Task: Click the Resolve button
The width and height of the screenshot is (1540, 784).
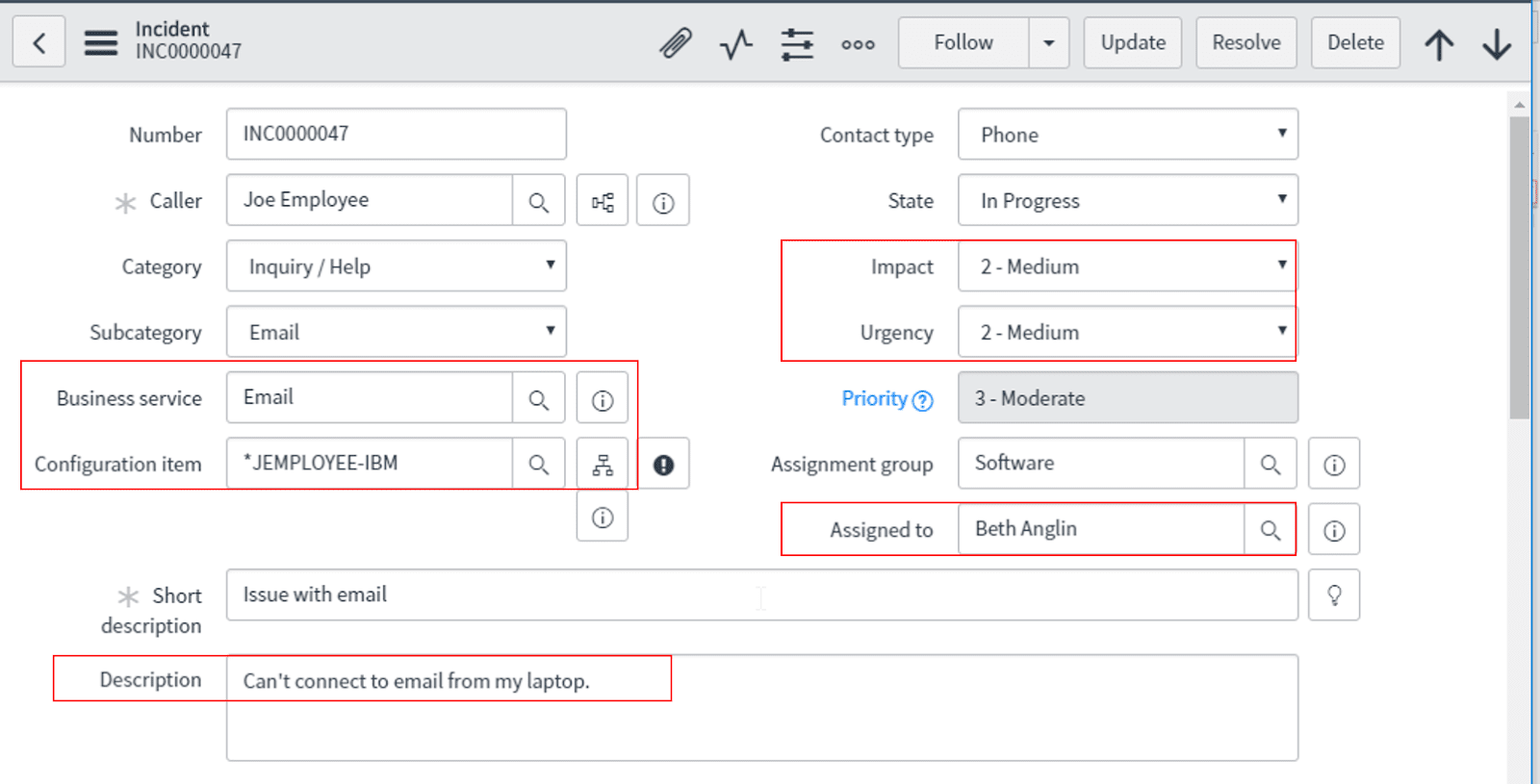Action: [x=1246, y=42]
